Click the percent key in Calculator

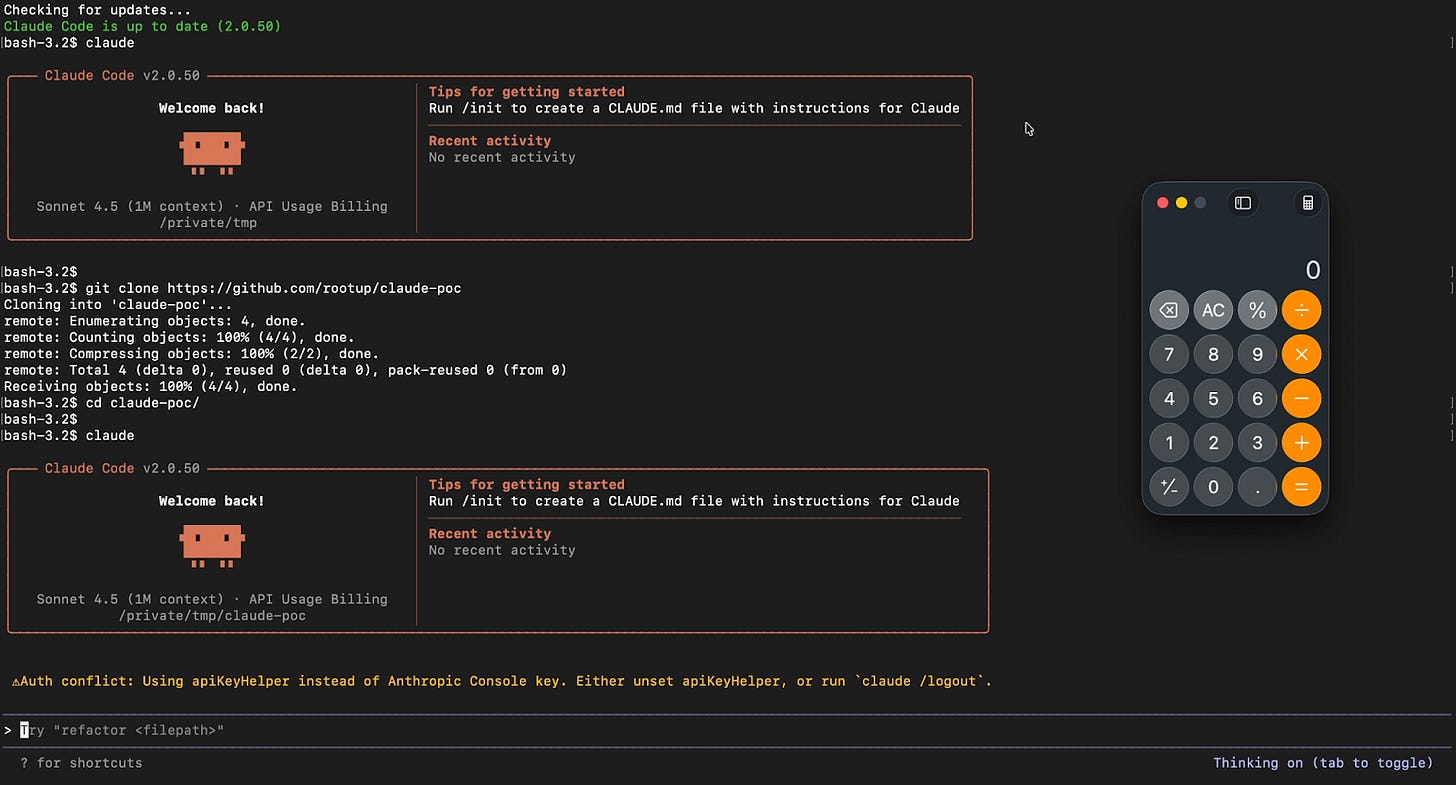[x=1257, y=310]
